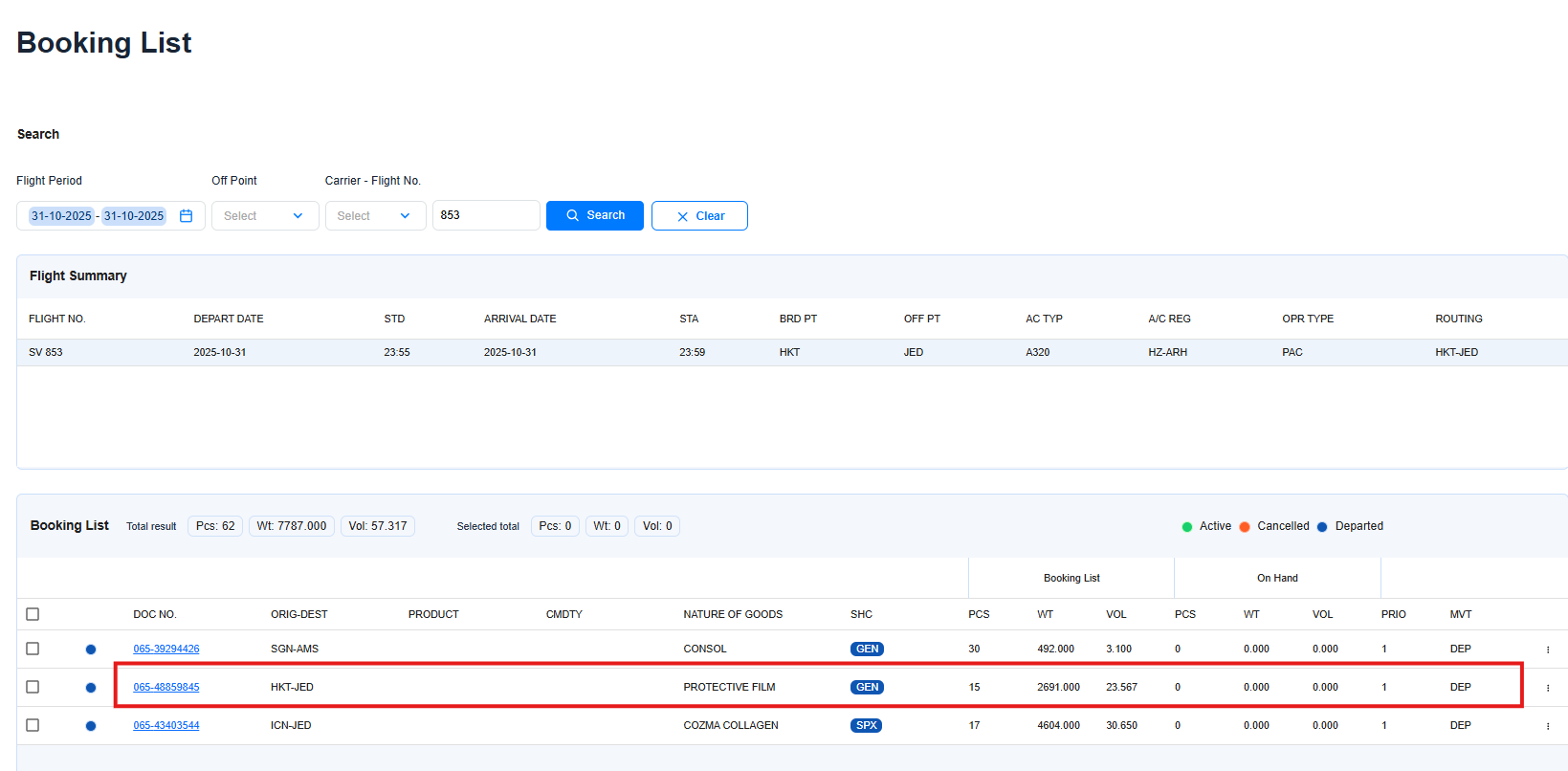Screen dimensions: 1568x771
Task: Open row menu for booking 065-48859845
Action: [1547, 688]
